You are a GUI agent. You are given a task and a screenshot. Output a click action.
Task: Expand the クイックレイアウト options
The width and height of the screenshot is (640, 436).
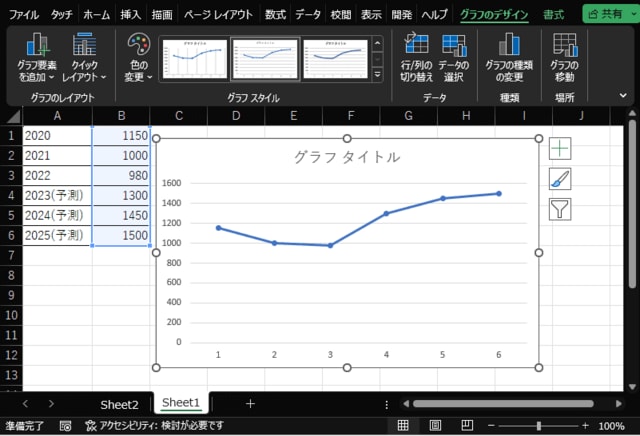tap(85, 58)
